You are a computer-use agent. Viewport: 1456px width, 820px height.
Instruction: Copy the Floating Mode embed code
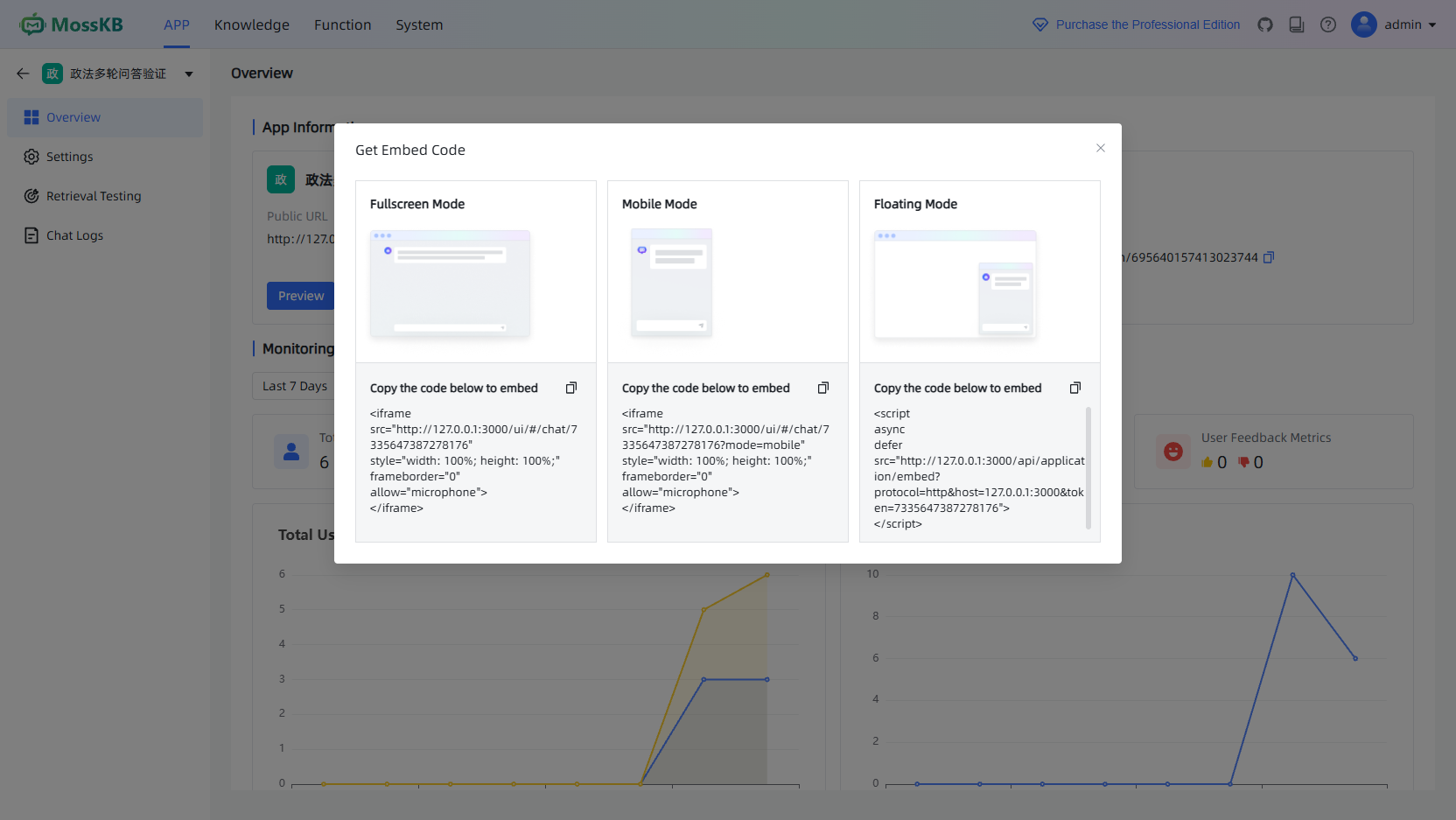pyautogui.click(x=1075, y=388)
